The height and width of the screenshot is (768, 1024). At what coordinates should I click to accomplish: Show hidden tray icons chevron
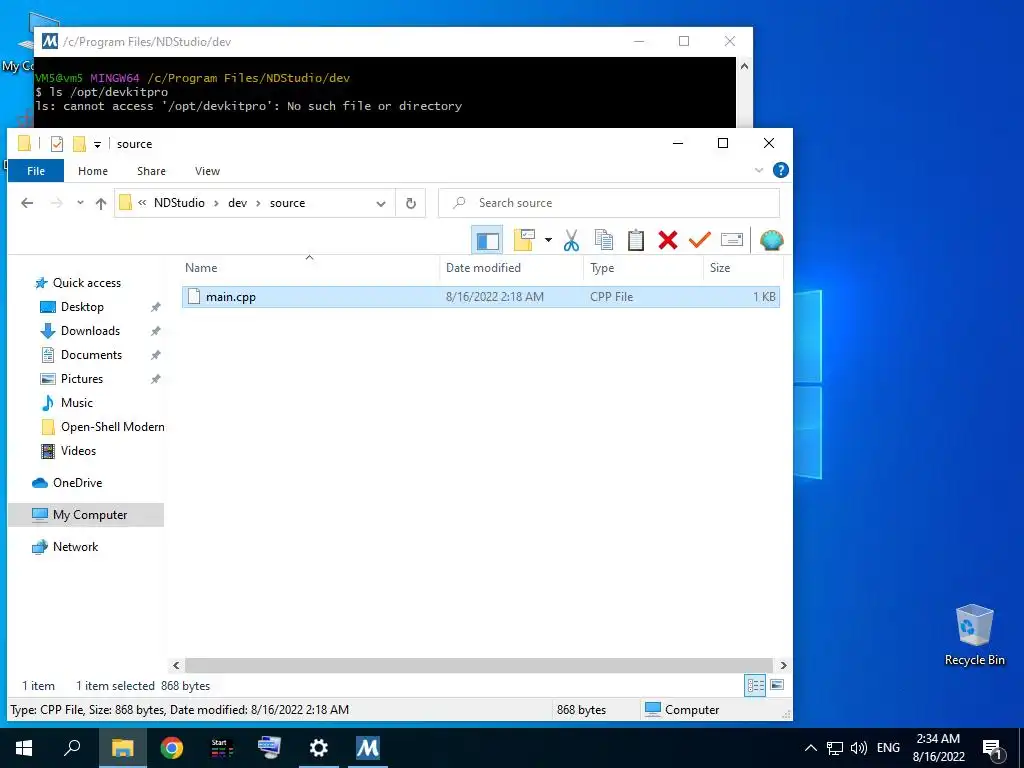tap(810, 748)
